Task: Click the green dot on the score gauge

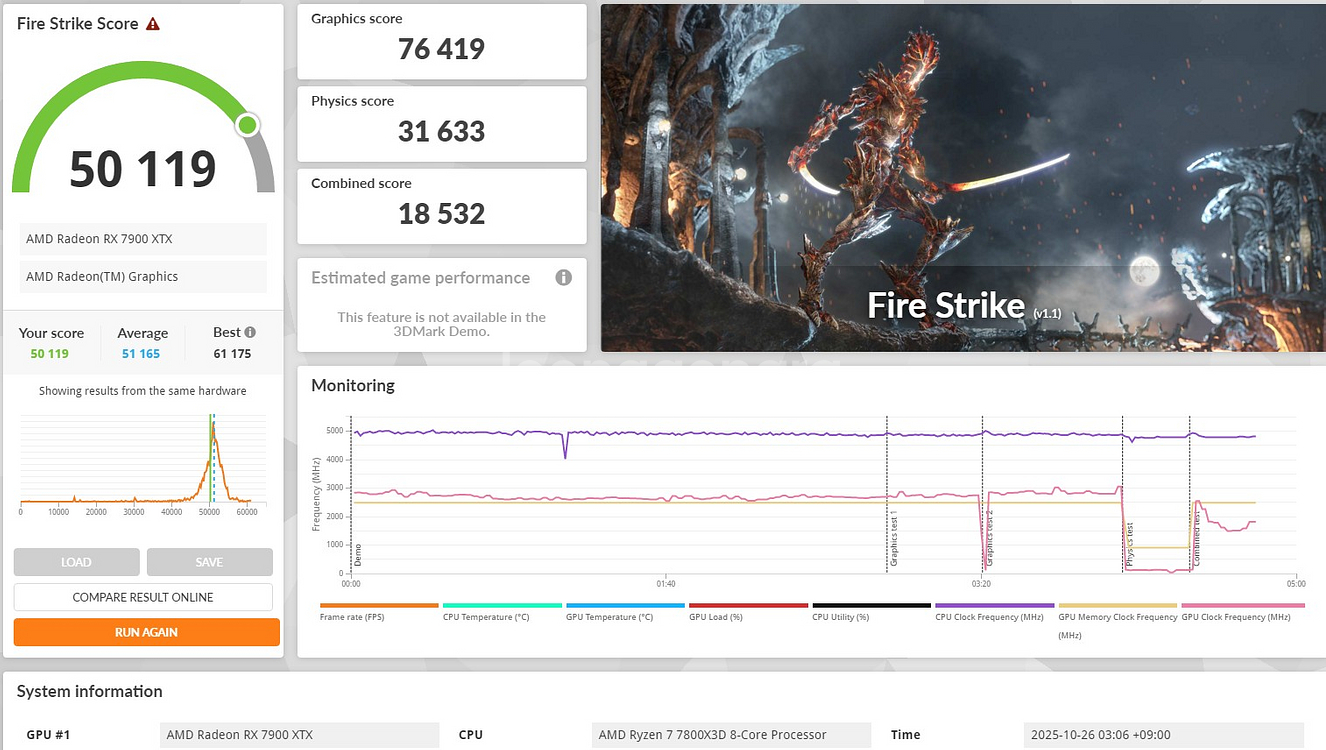Action: (247, 125)
